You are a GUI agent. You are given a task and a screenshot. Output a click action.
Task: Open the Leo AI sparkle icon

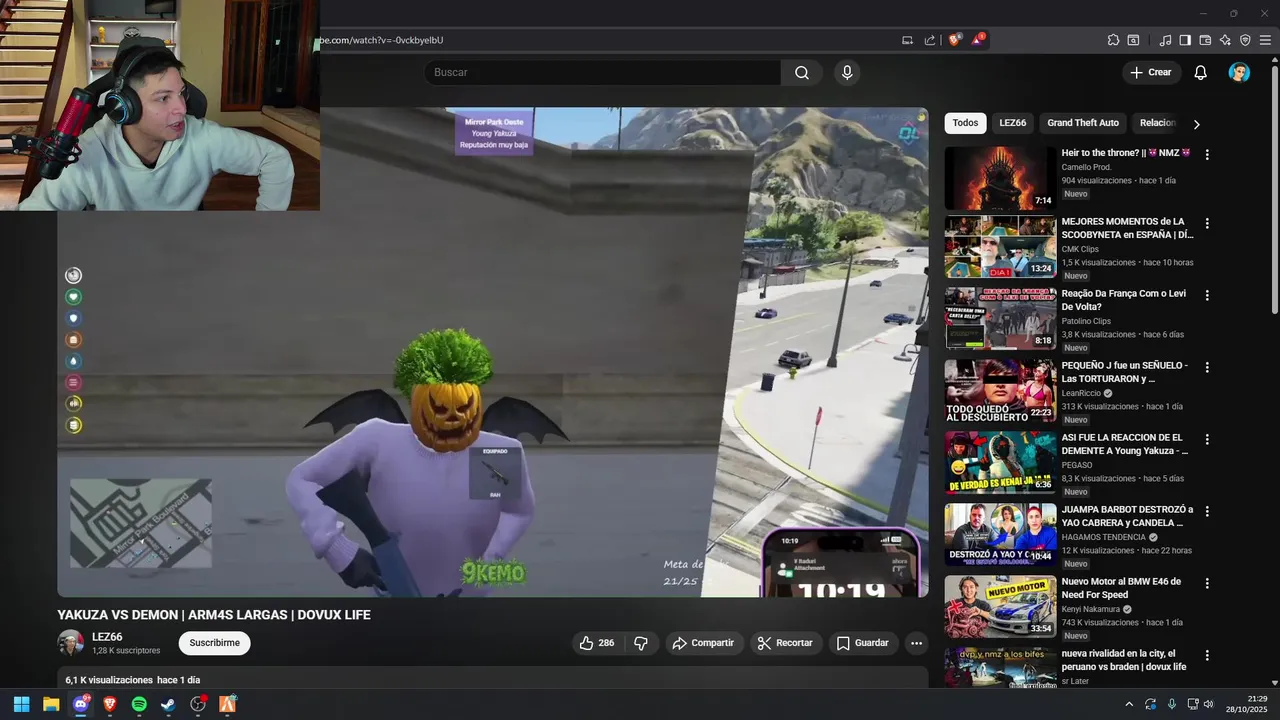point(1225,40)
